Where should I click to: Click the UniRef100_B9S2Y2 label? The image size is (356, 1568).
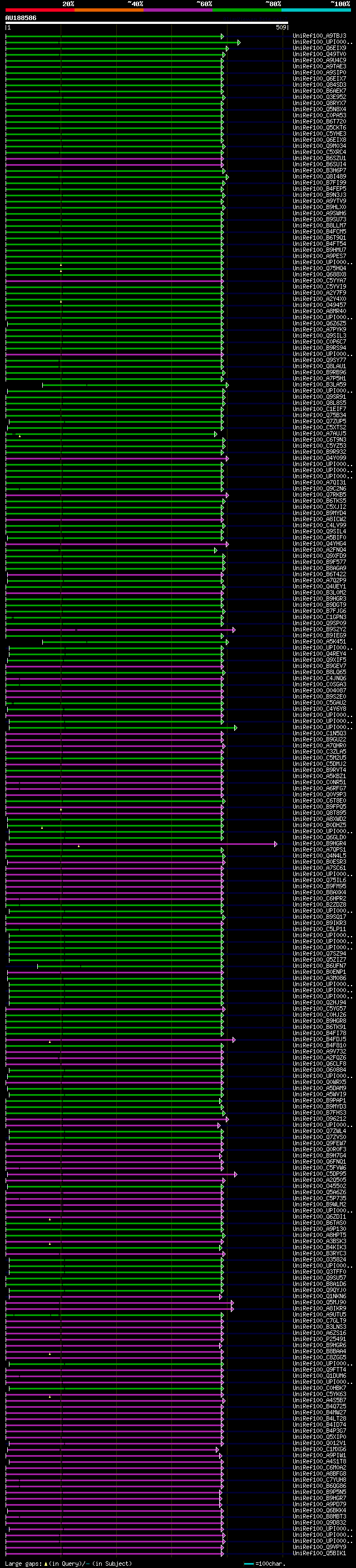pyautogui.click(x=319, y=630)
